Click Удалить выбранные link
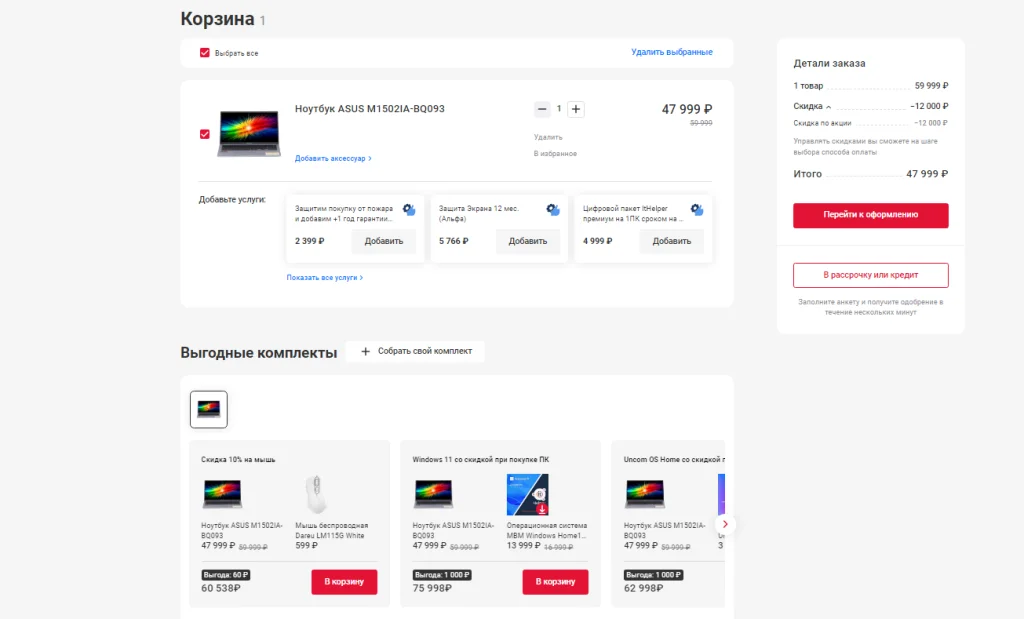The image size is (1024, 619). pos(671,52)
